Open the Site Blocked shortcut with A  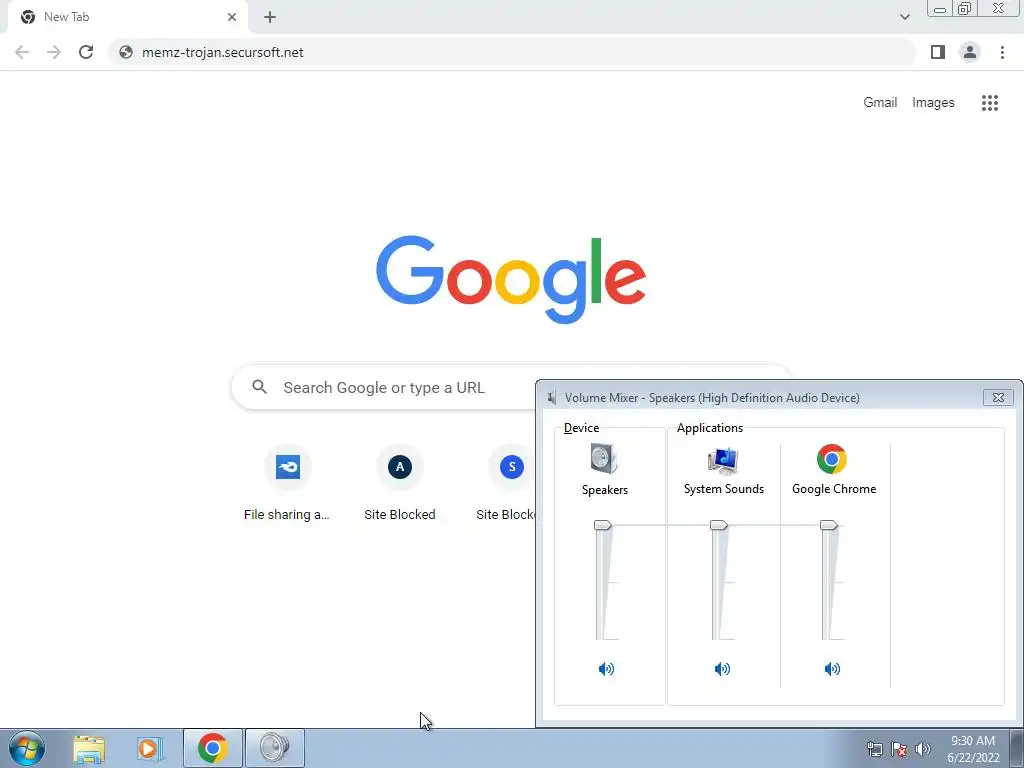[400, 483]
